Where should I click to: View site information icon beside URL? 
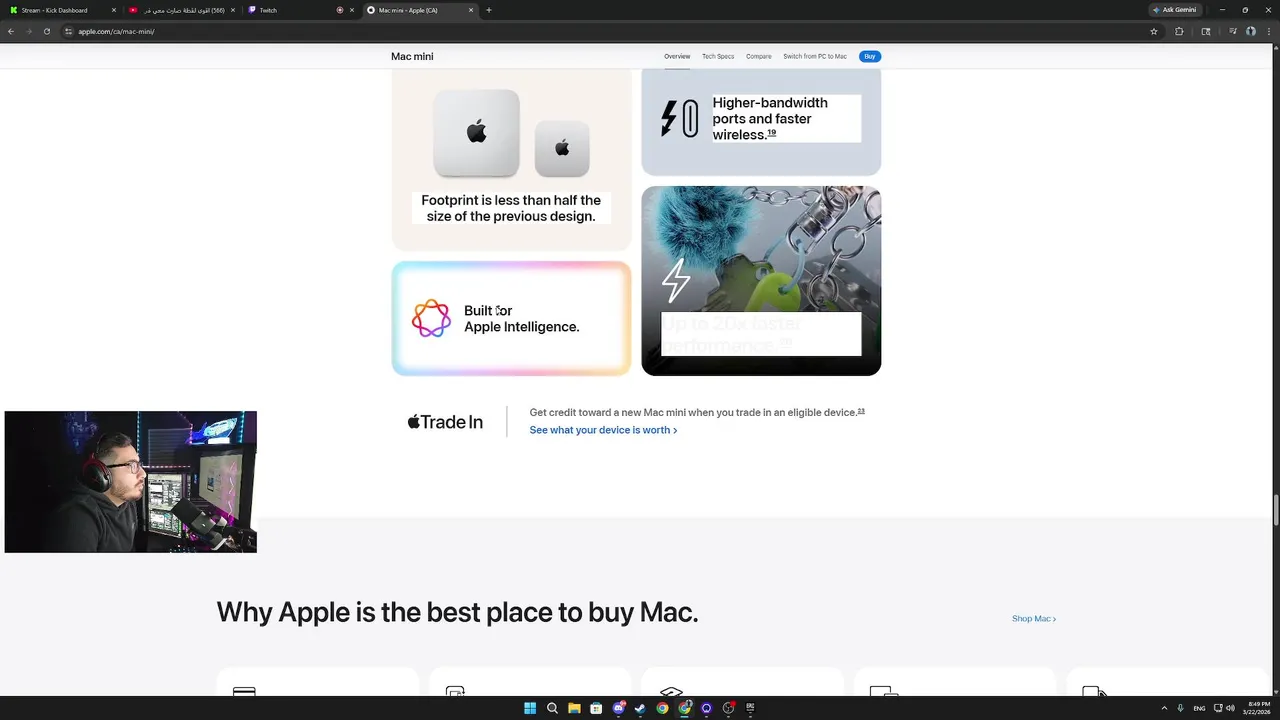pos(69,31)
